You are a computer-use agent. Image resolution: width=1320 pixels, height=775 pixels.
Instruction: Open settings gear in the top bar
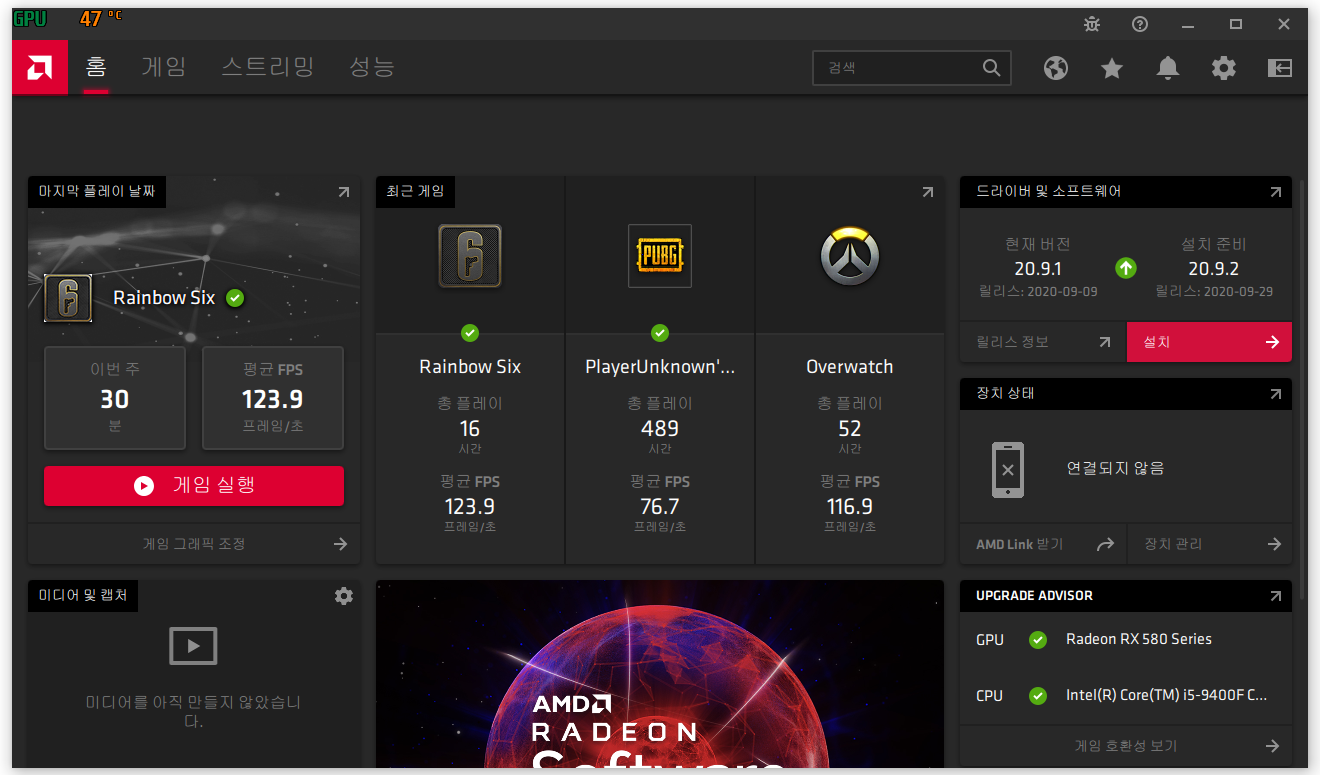[1224, 68]
